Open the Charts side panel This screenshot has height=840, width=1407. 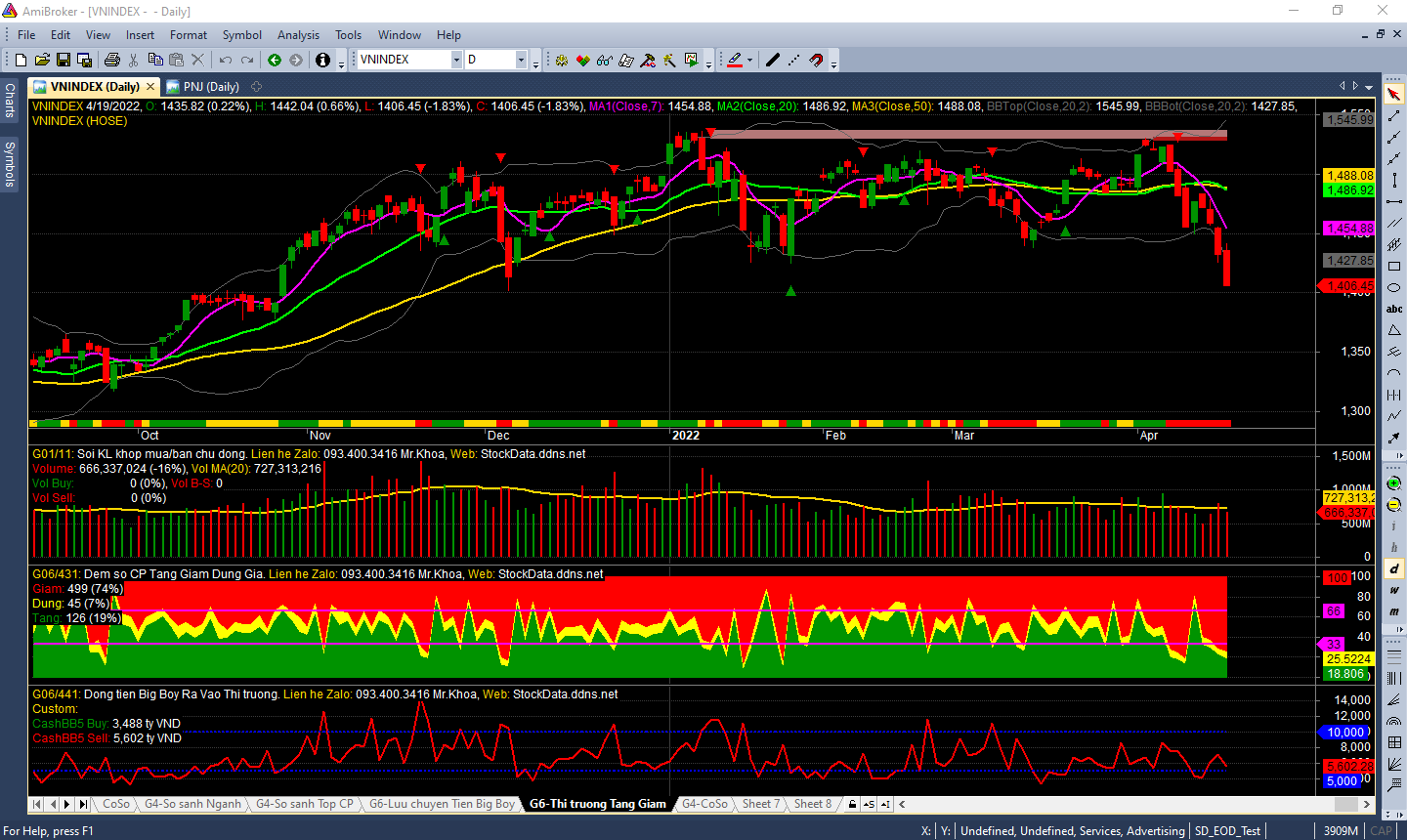pyautogui.click(x=10, y=101)
